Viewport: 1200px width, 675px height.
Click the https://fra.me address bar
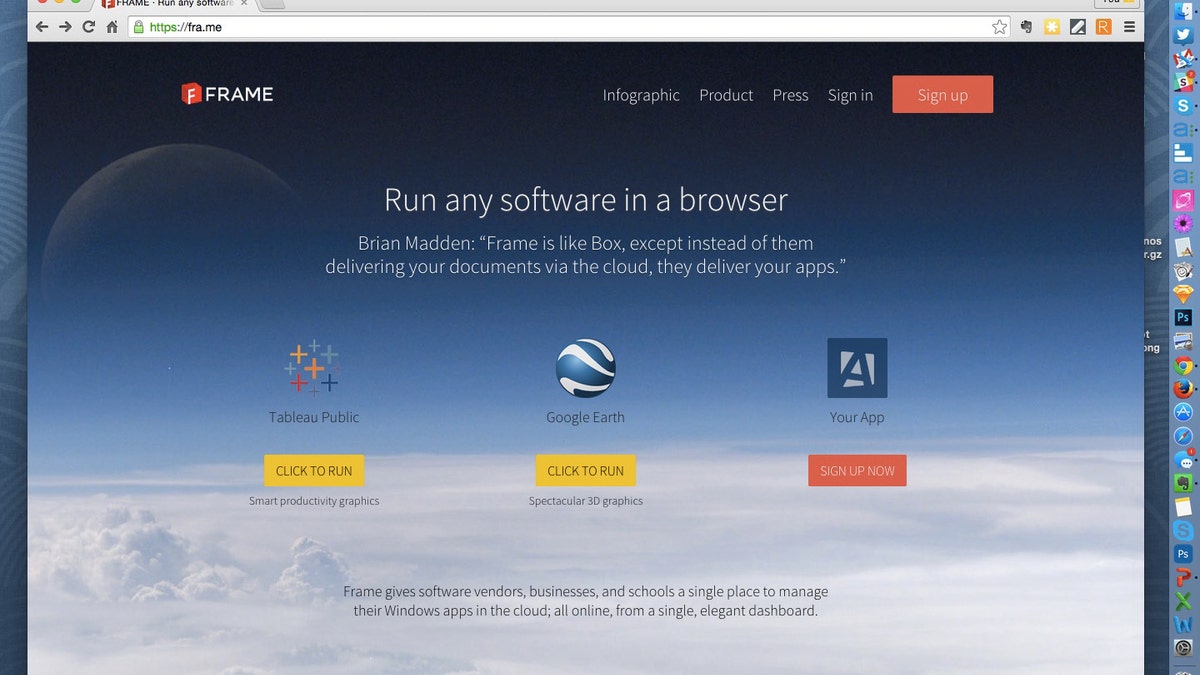pos(570,27)
